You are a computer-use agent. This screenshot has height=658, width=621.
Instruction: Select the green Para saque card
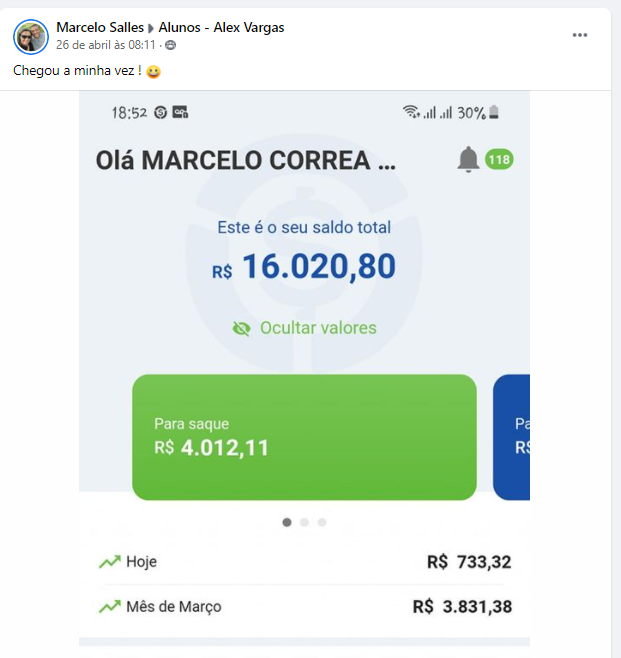304,437
